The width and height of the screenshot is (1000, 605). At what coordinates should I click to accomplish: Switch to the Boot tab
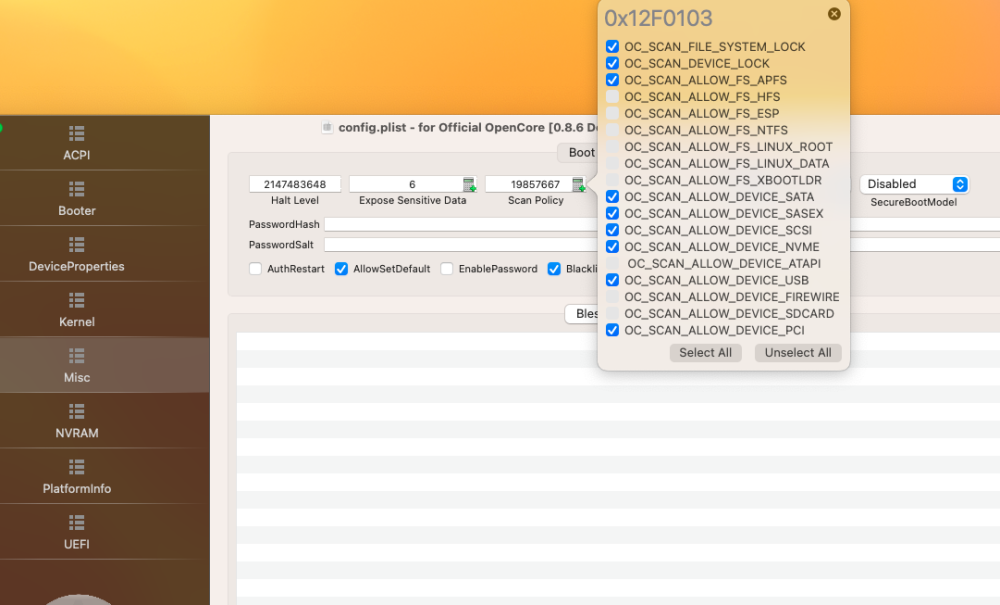[578, 152]
